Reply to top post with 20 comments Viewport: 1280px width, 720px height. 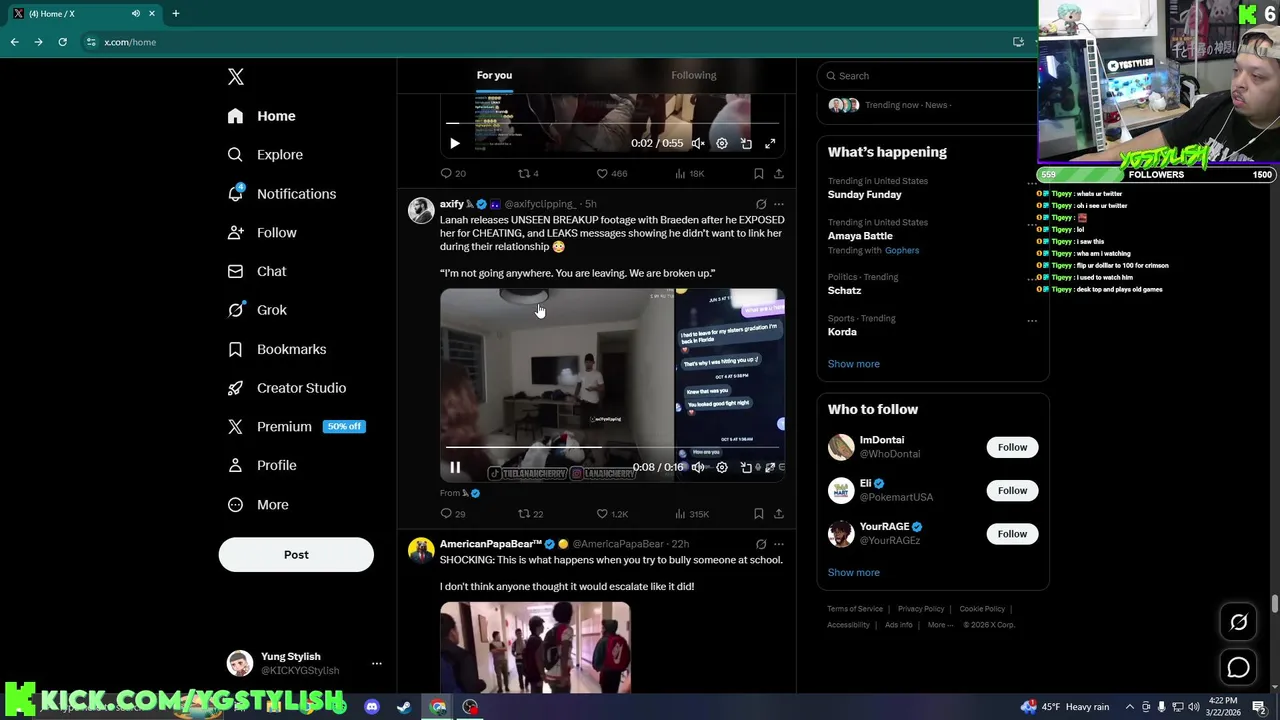pyautogui.click(x=453, y=174)
